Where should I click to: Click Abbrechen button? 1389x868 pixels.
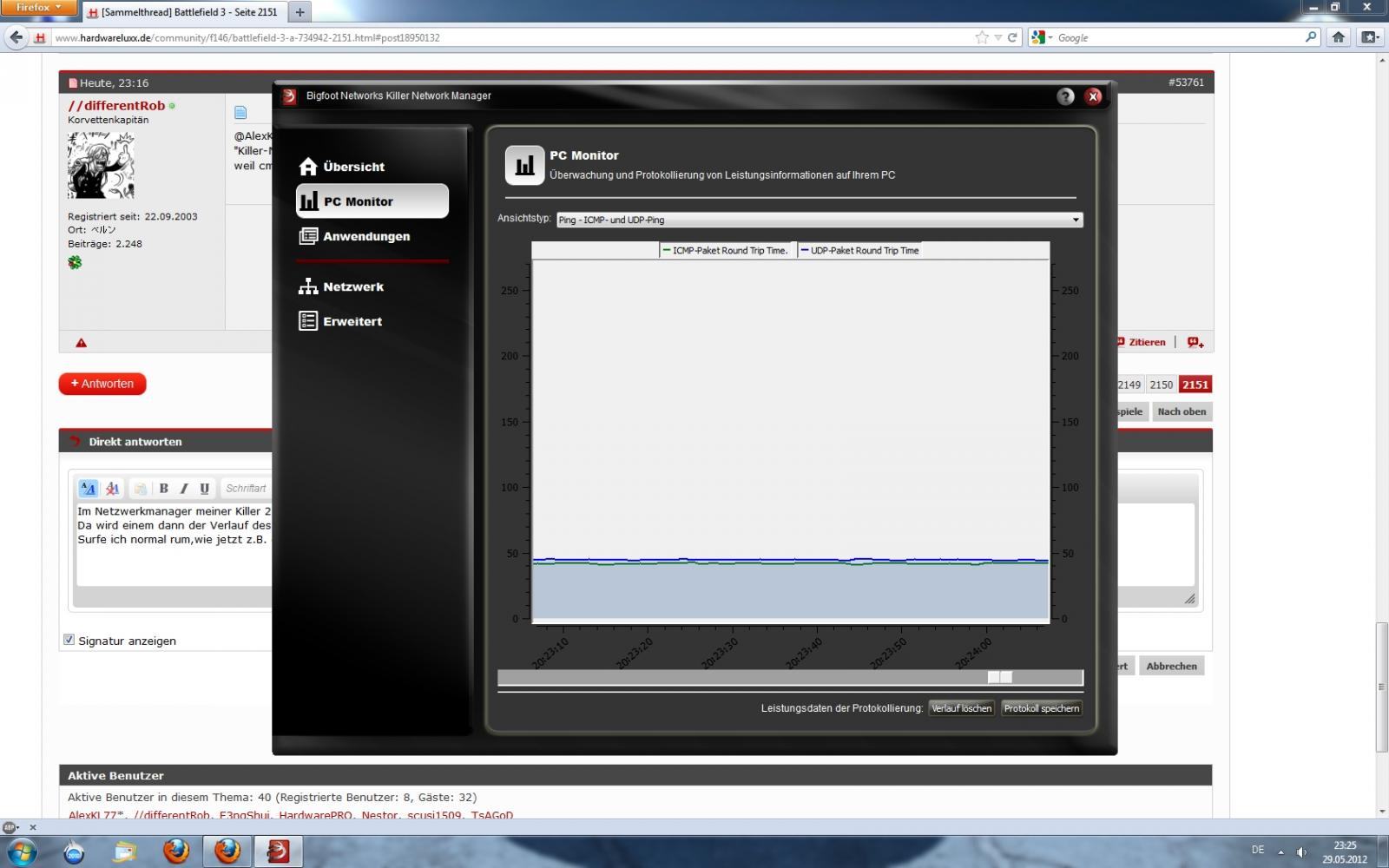1171,666
